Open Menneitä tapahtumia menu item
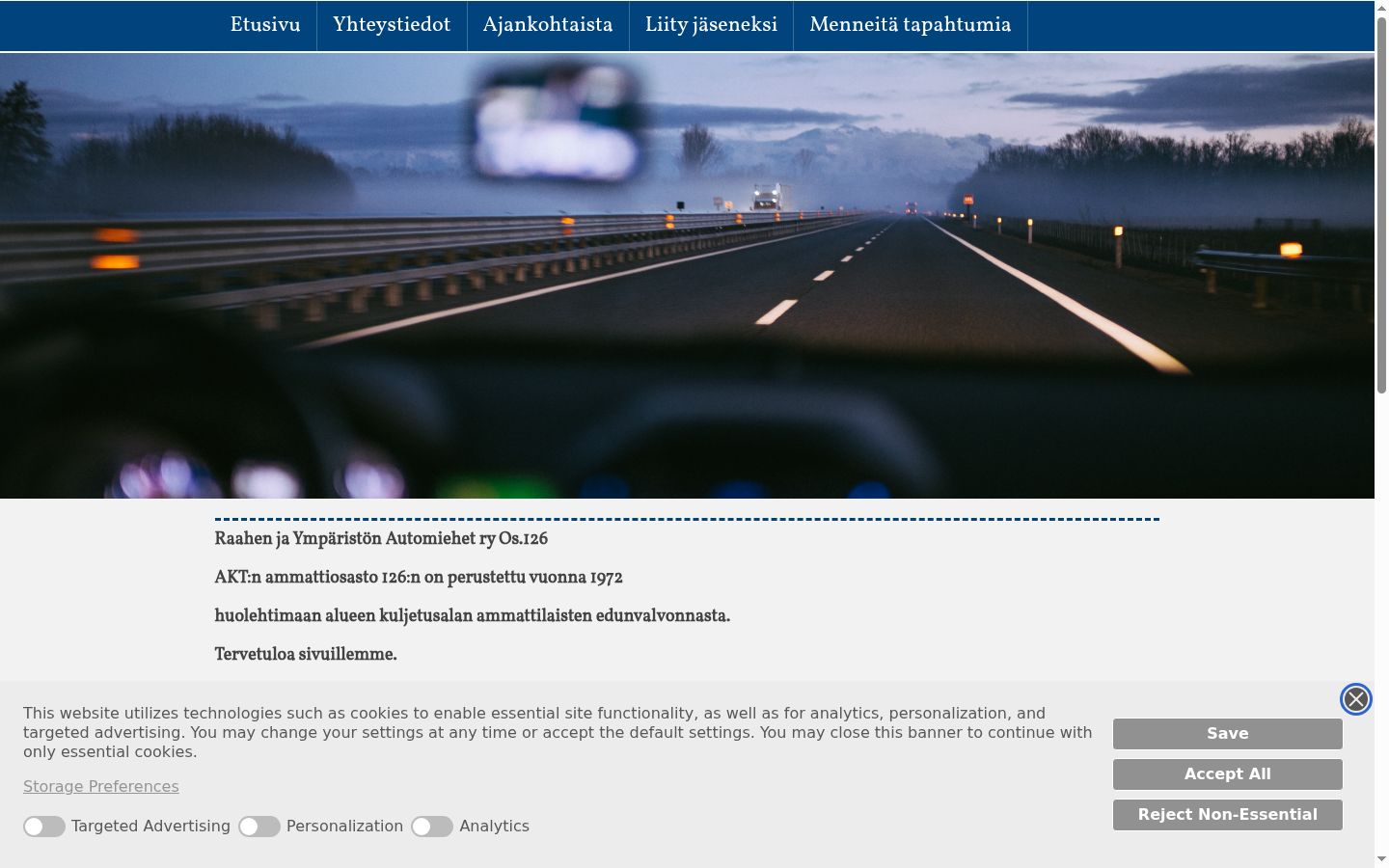Viewport: 1389px width, 868px height. point(911,25)
